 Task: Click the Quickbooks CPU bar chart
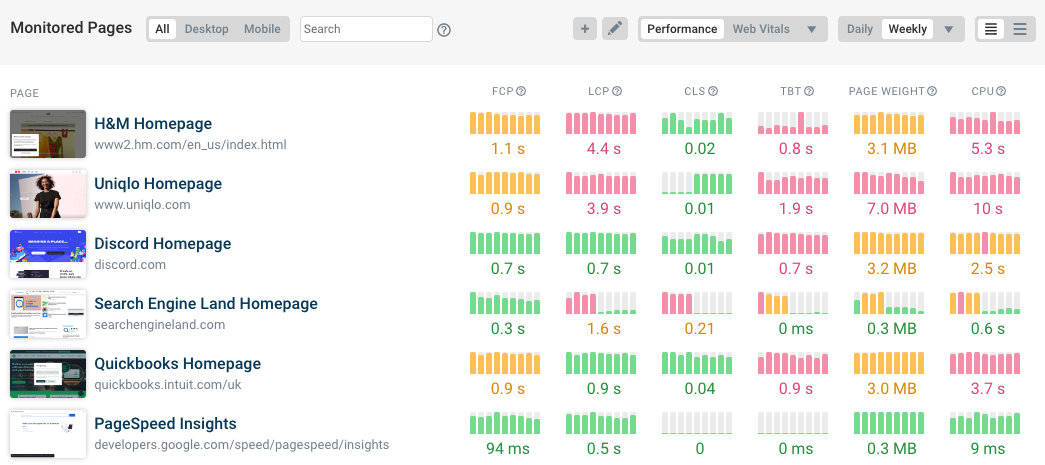985,363
